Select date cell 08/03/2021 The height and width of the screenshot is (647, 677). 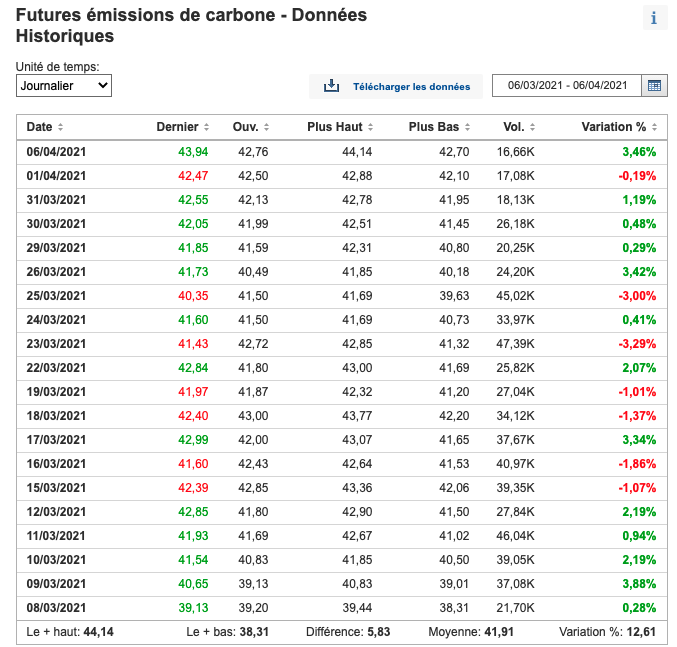(x=56, y=608)
